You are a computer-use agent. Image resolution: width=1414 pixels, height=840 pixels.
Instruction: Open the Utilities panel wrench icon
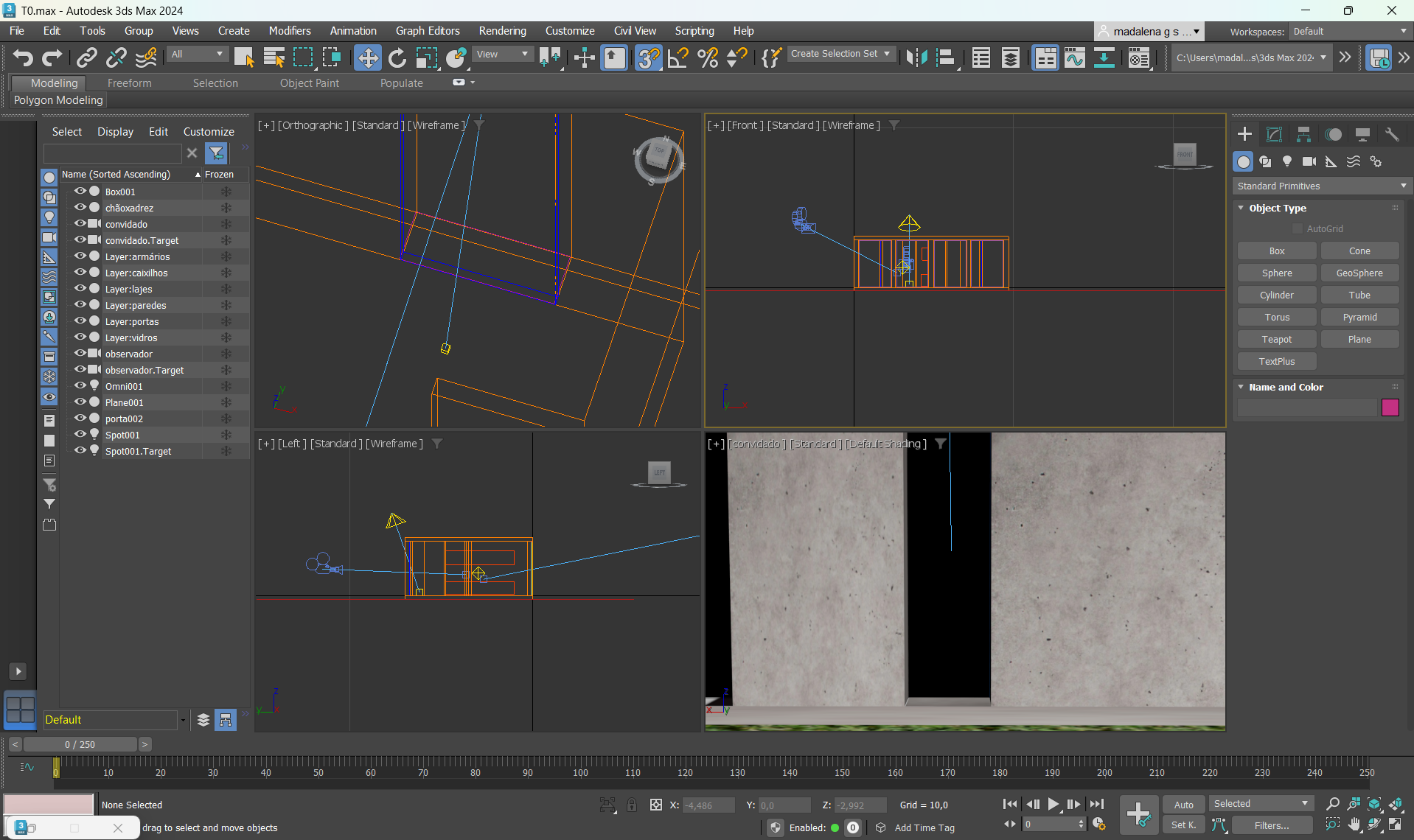pos(1392,134)
